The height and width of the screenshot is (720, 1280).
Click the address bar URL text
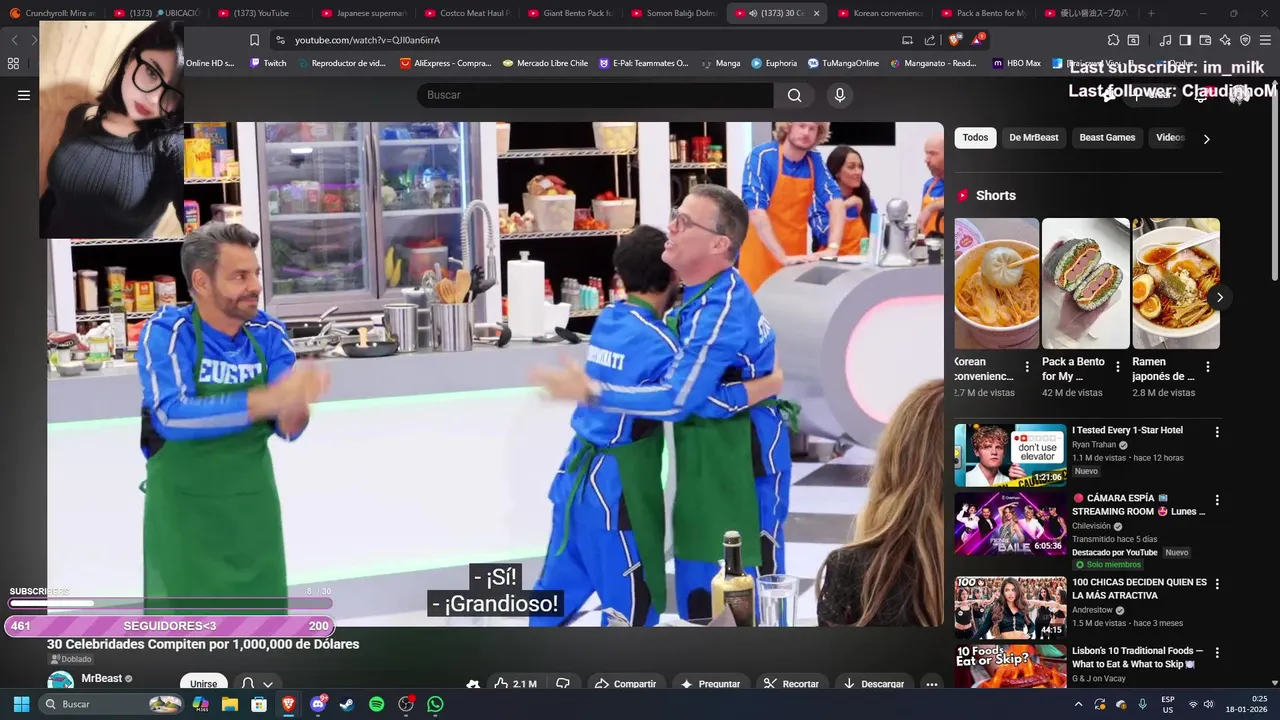[x=367, y=40]
